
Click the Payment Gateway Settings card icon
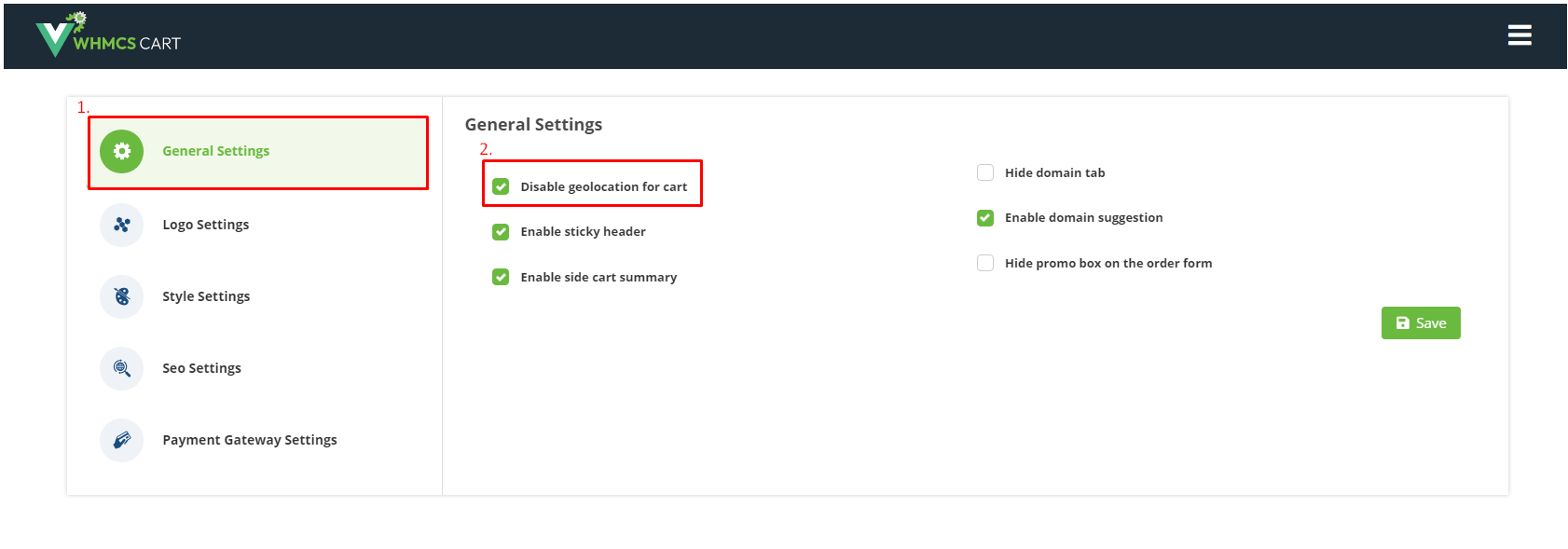(x=122, y=440)
